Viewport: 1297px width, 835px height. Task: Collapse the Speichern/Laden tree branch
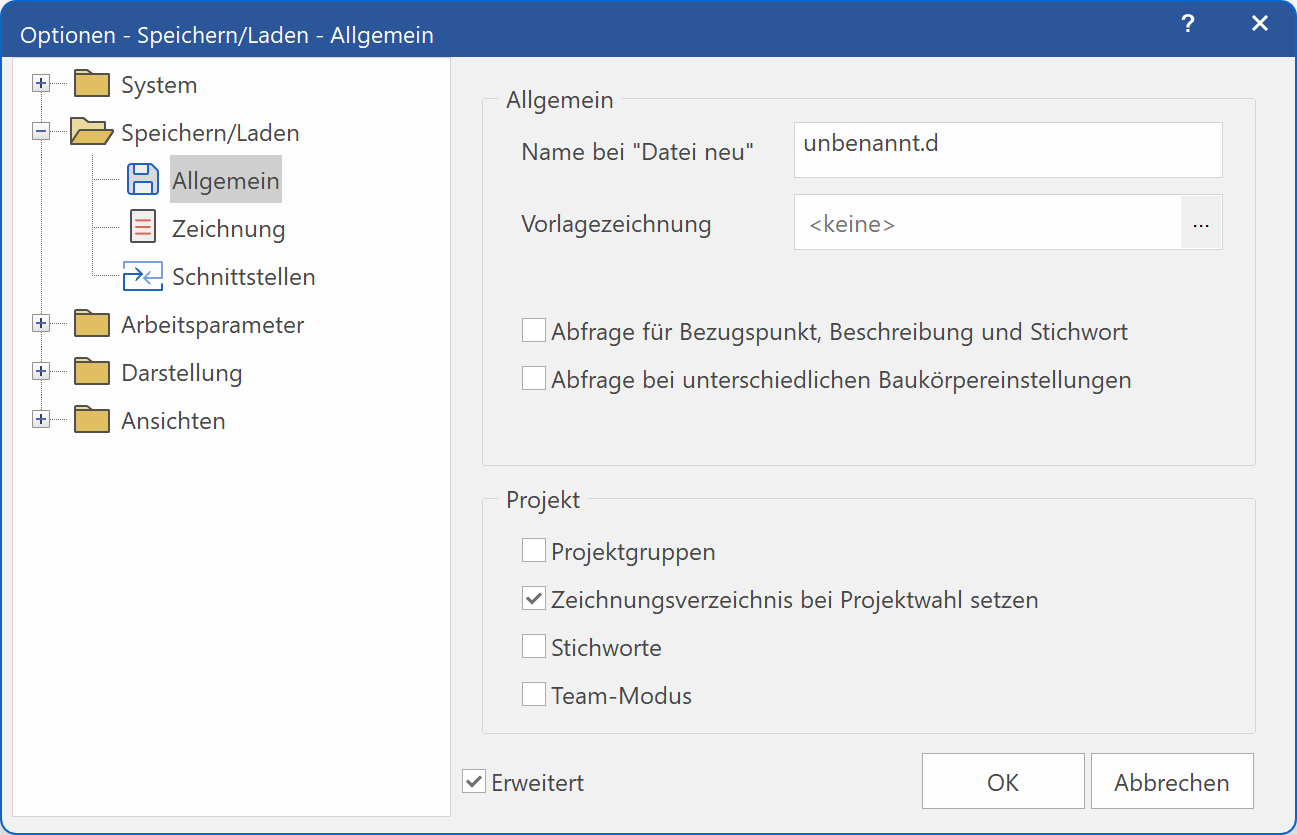[x=40, y=132]
